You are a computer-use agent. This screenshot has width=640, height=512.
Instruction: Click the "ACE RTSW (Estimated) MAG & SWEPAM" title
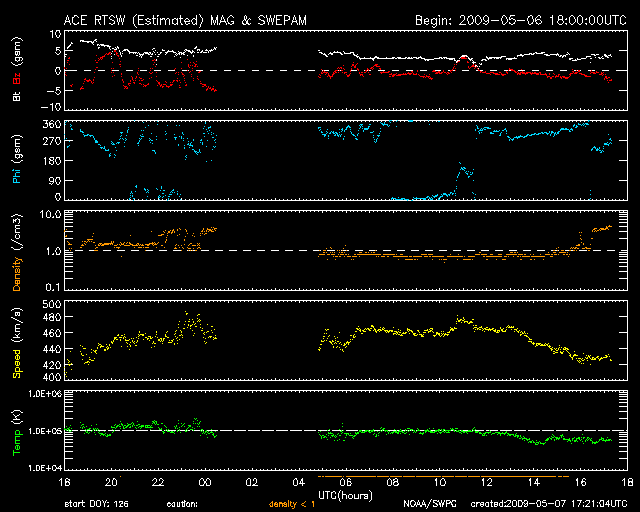point(185,20)
